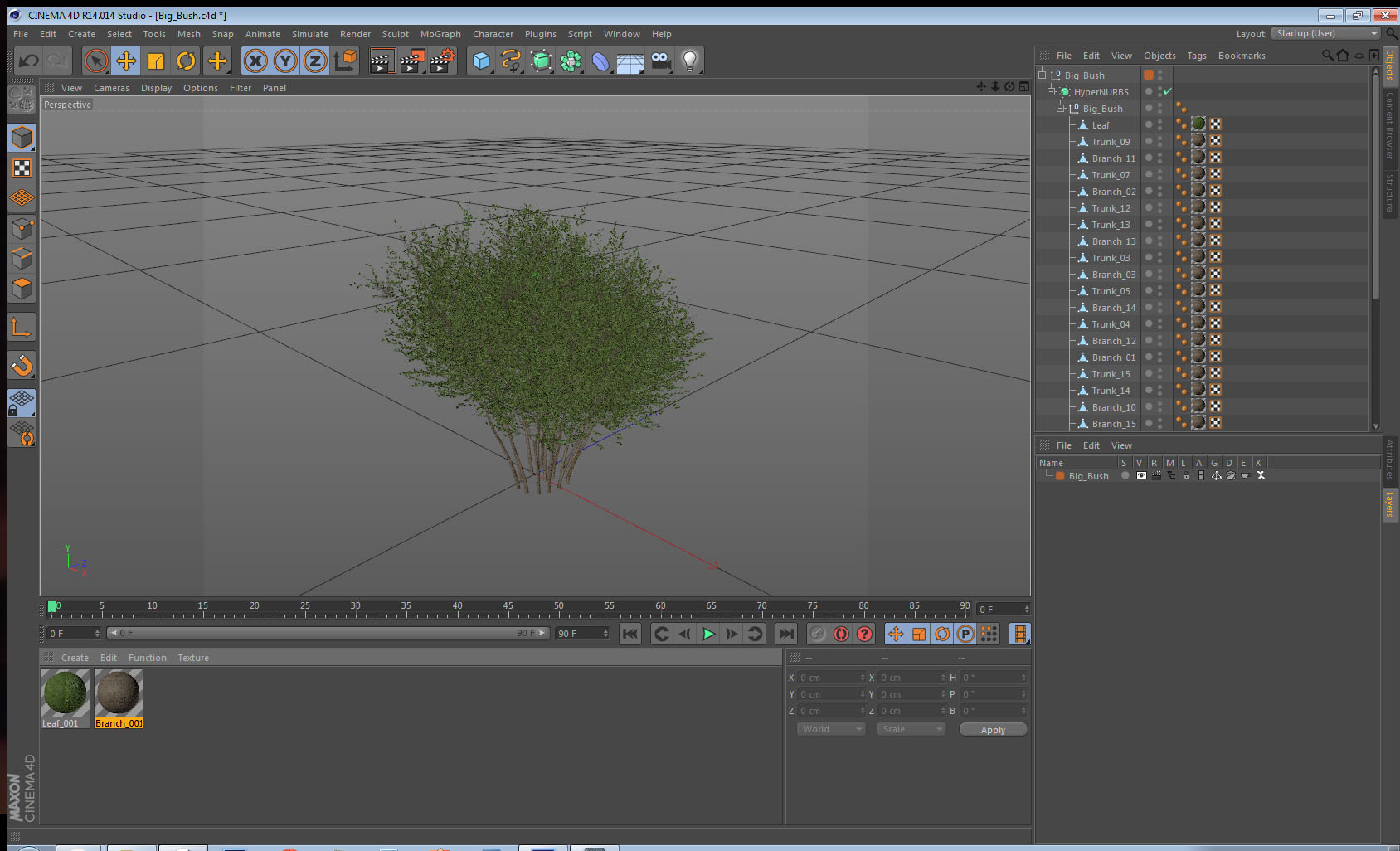Click the Undo arrow icon

click(x=28, y=61)
